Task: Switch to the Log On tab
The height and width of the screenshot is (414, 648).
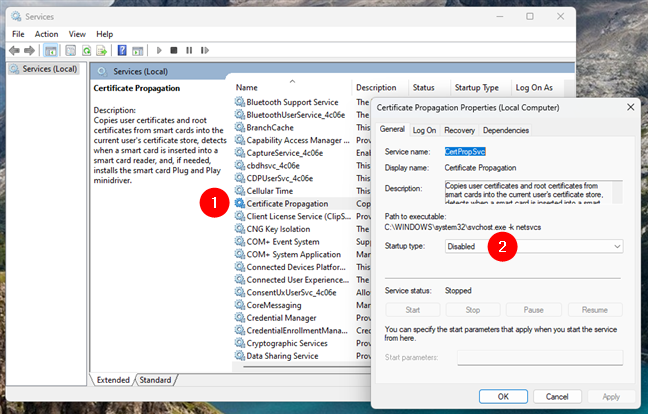Action: coord(424,130)
